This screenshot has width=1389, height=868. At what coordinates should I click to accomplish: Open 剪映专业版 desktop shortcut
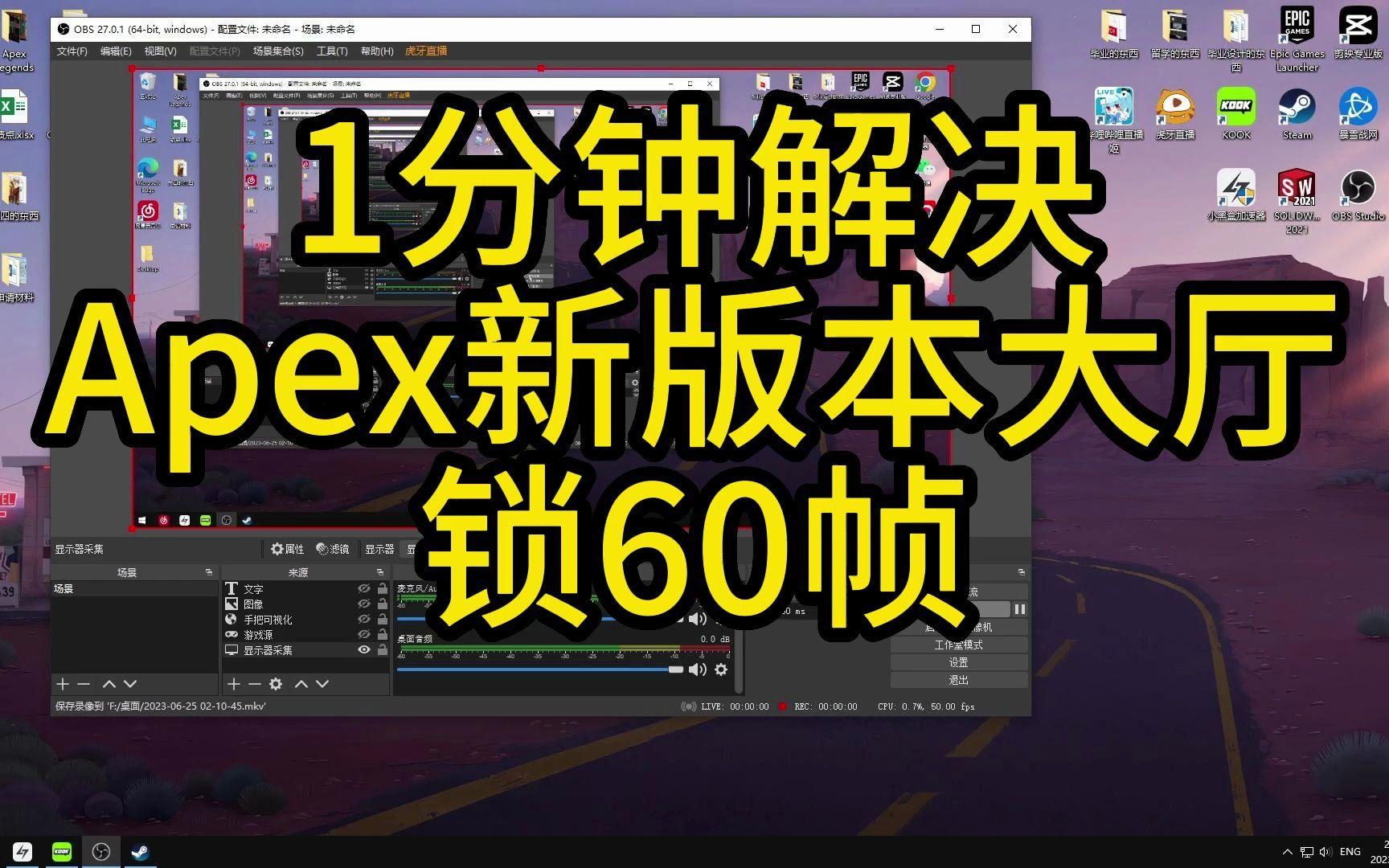click(1358, 33)
